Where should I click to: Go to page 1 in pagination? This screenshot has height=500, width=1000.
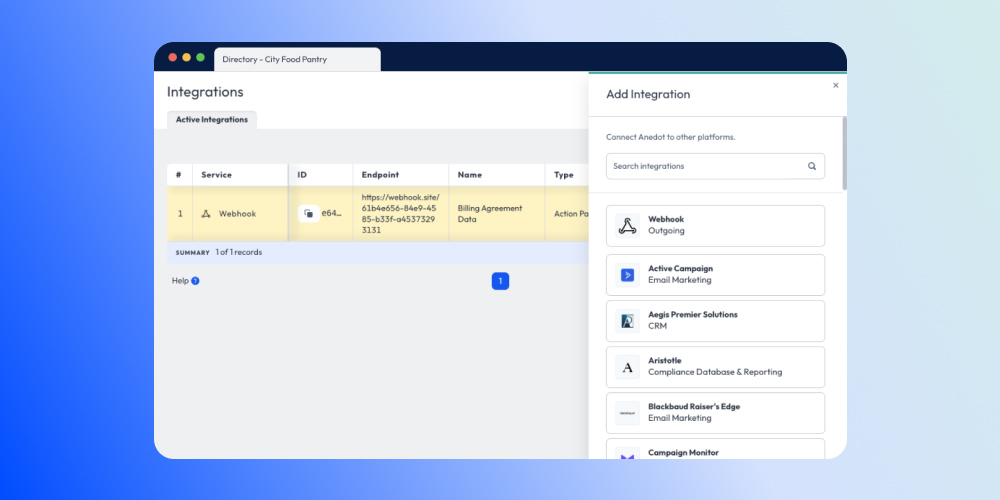point(500,281)
